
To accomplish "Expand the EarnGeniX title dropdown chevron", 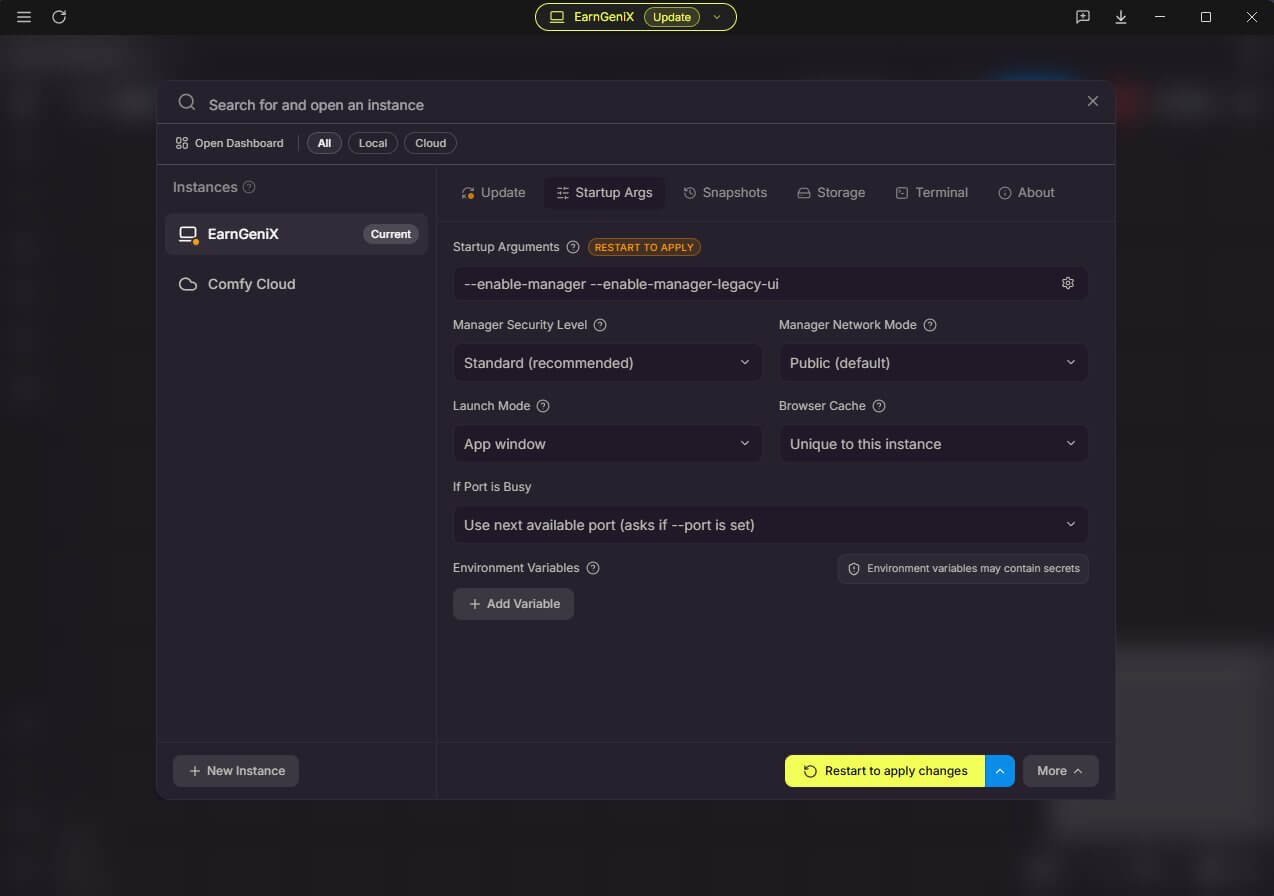I will (x=717, y=17).
